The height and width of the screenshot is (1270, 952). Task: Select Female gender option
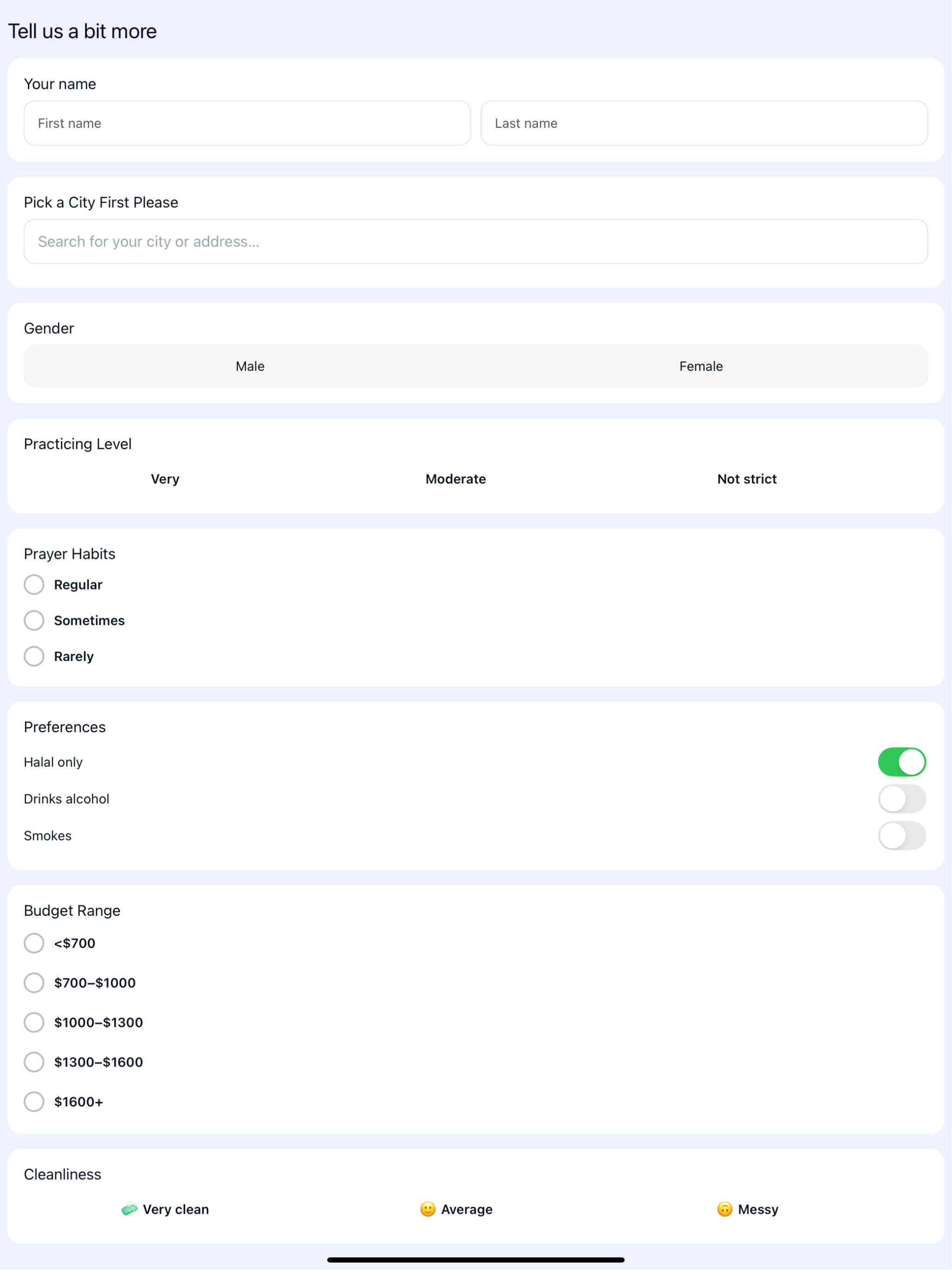click(x=701, y=366)
